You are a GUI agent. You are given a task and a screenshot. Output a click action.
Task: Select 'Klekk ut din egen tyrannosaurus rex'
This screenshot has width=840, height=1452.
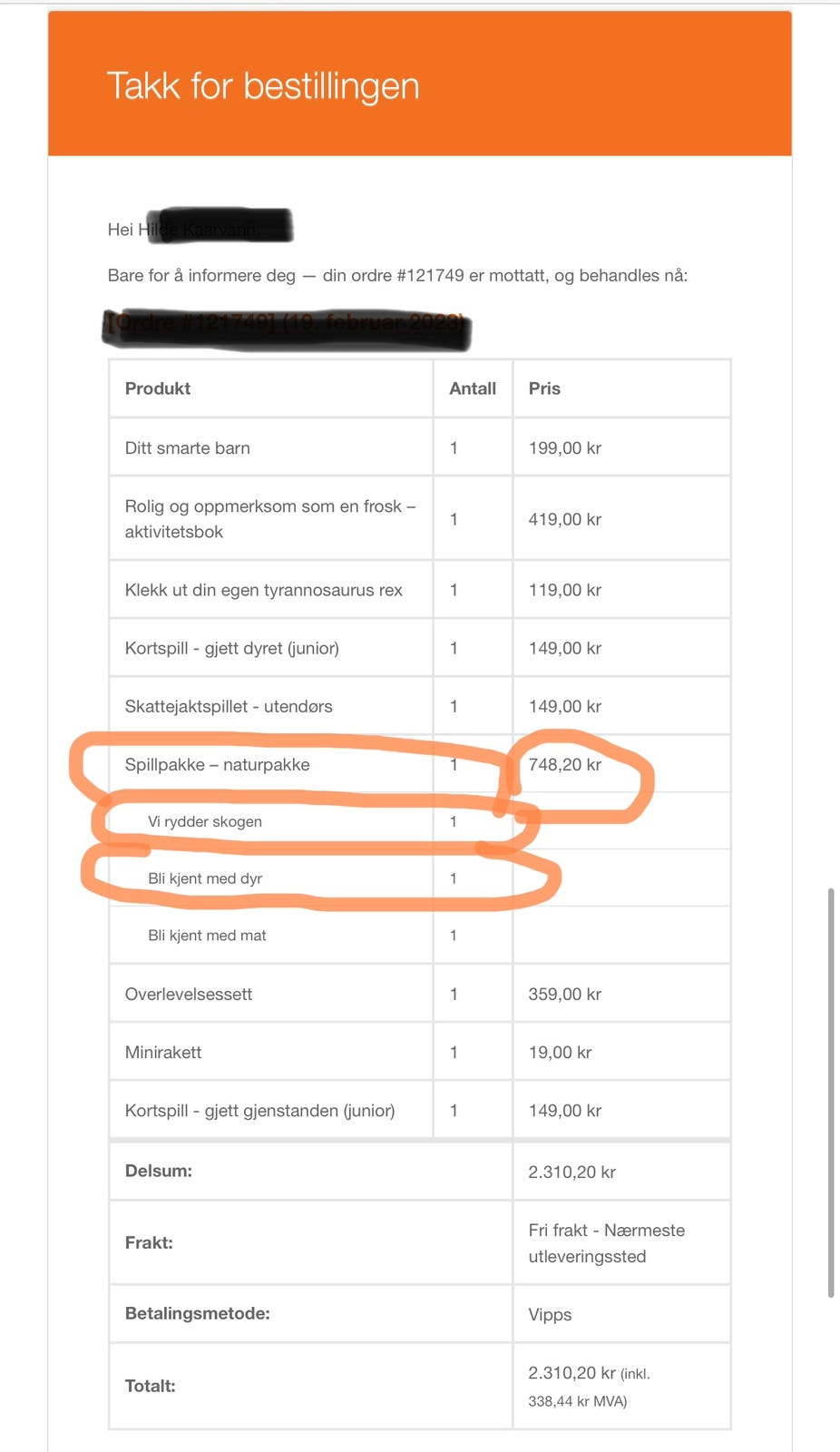[x=263, y=590]
